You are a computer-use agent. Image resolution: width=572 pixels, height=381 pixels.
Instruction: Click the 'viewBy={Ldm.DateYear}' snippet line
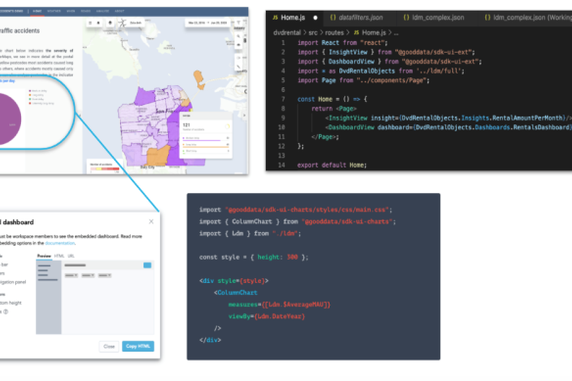[266, 316]
